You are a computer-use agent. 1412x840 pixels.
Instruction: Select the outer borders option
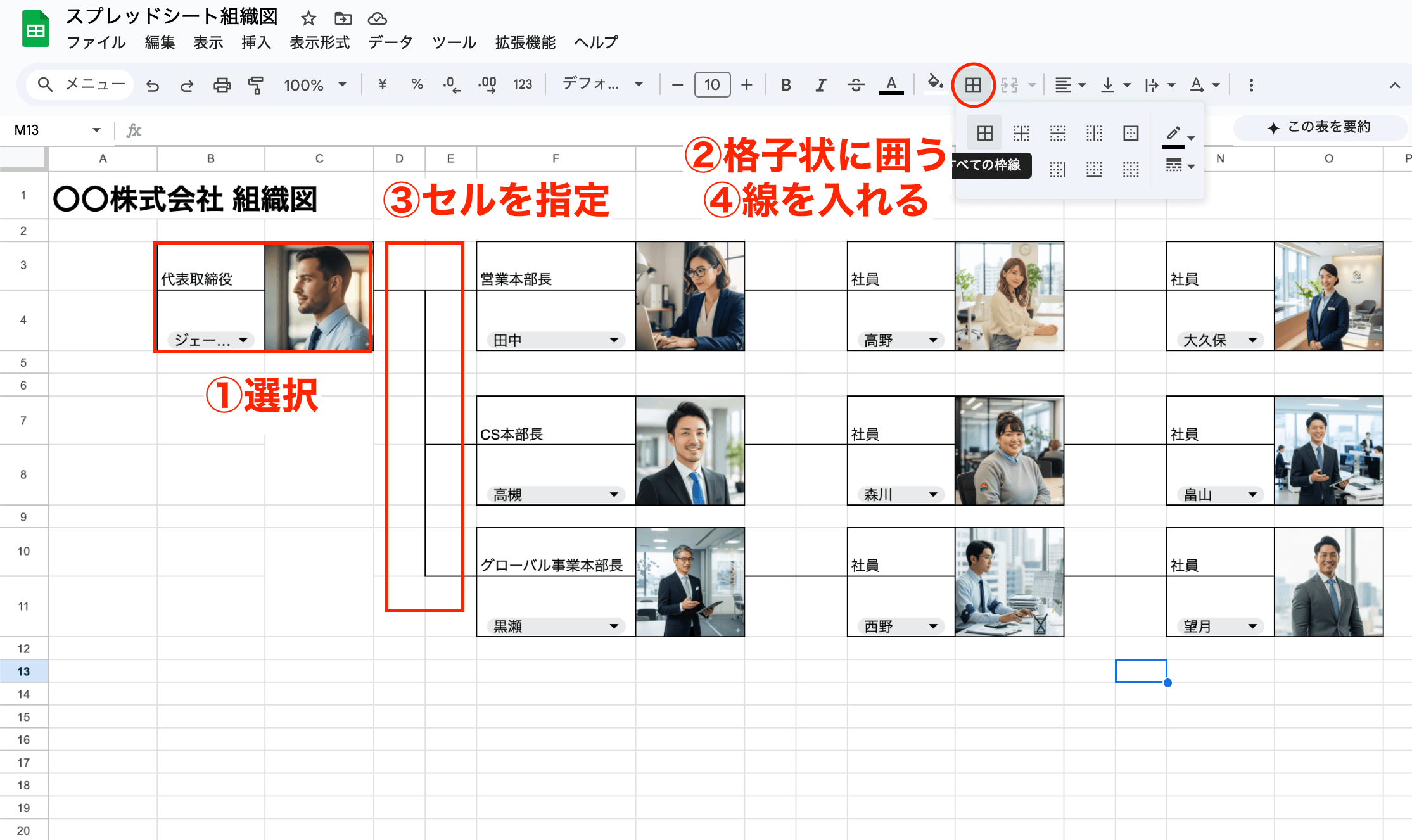pyautogui.click(x=1131, y=133)
